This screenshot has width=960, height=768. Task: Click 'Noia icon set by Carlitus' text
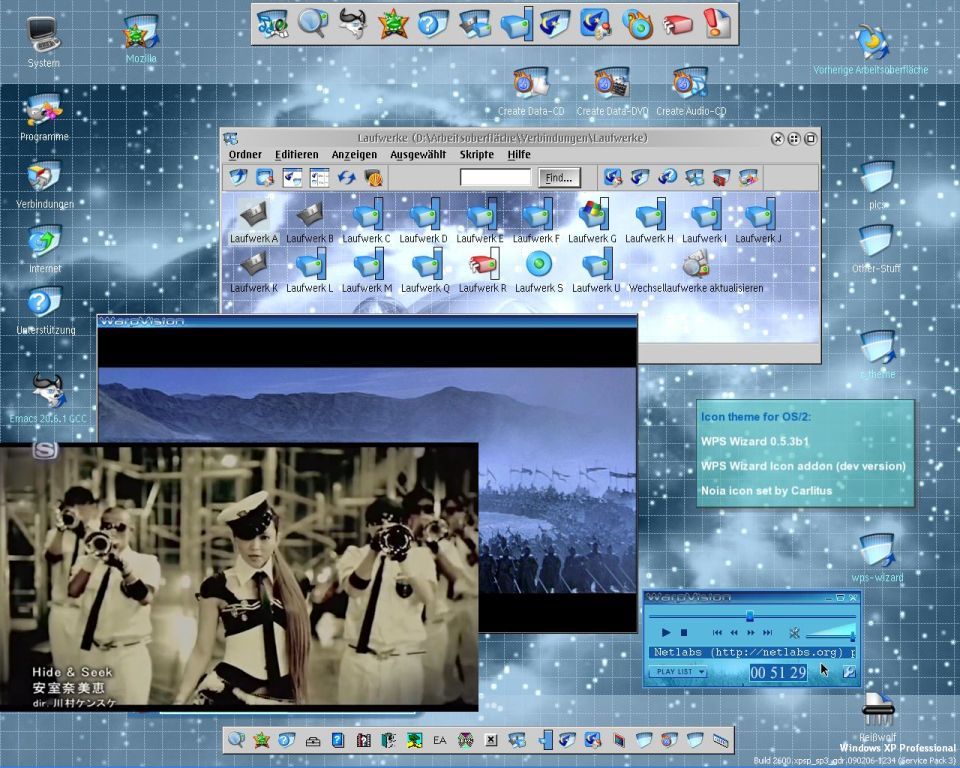[x=766, y=491]
